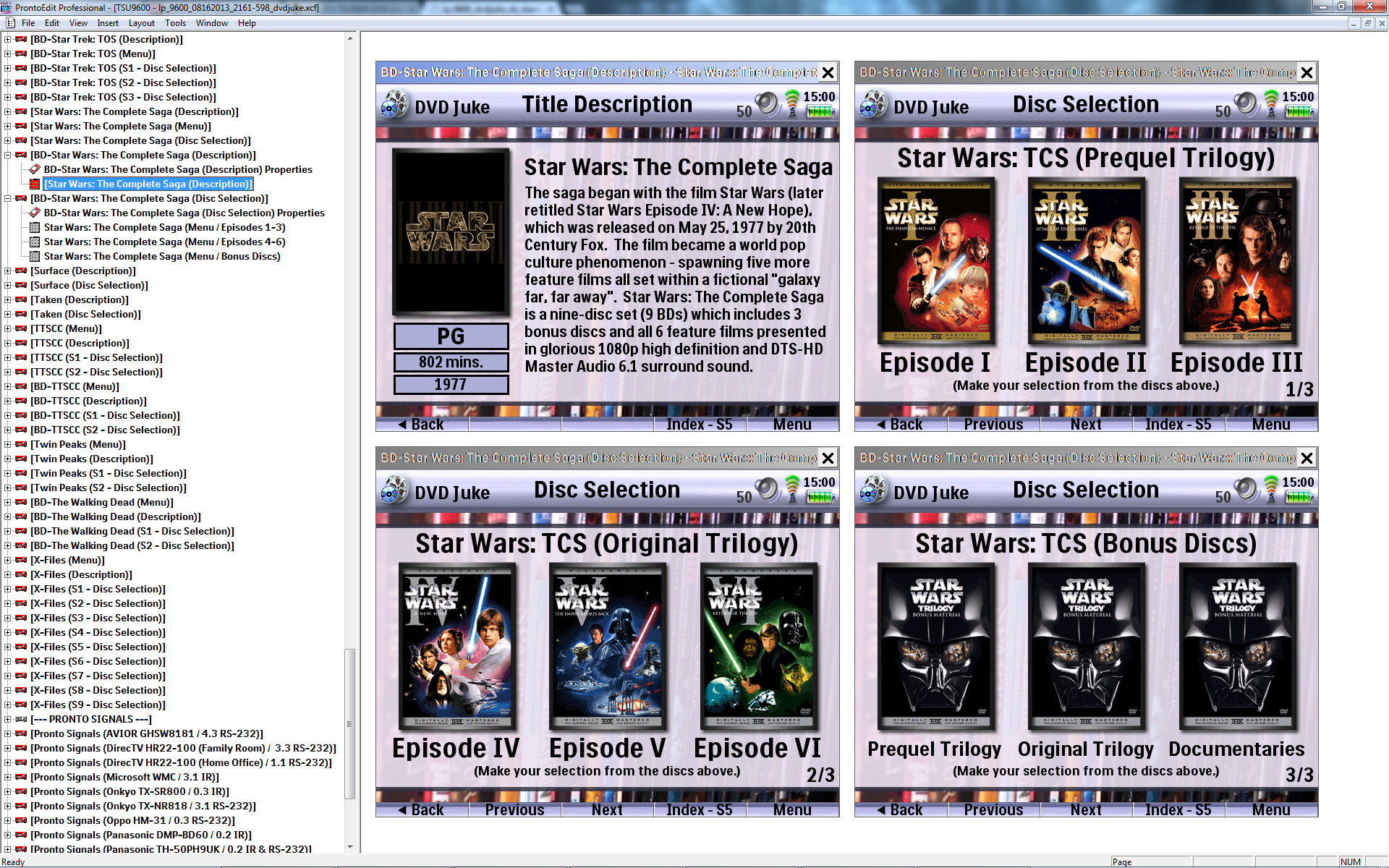
Task: Click the device icon beside [--- PRONTO SIGNALS ---]
Action: point(21,719)
